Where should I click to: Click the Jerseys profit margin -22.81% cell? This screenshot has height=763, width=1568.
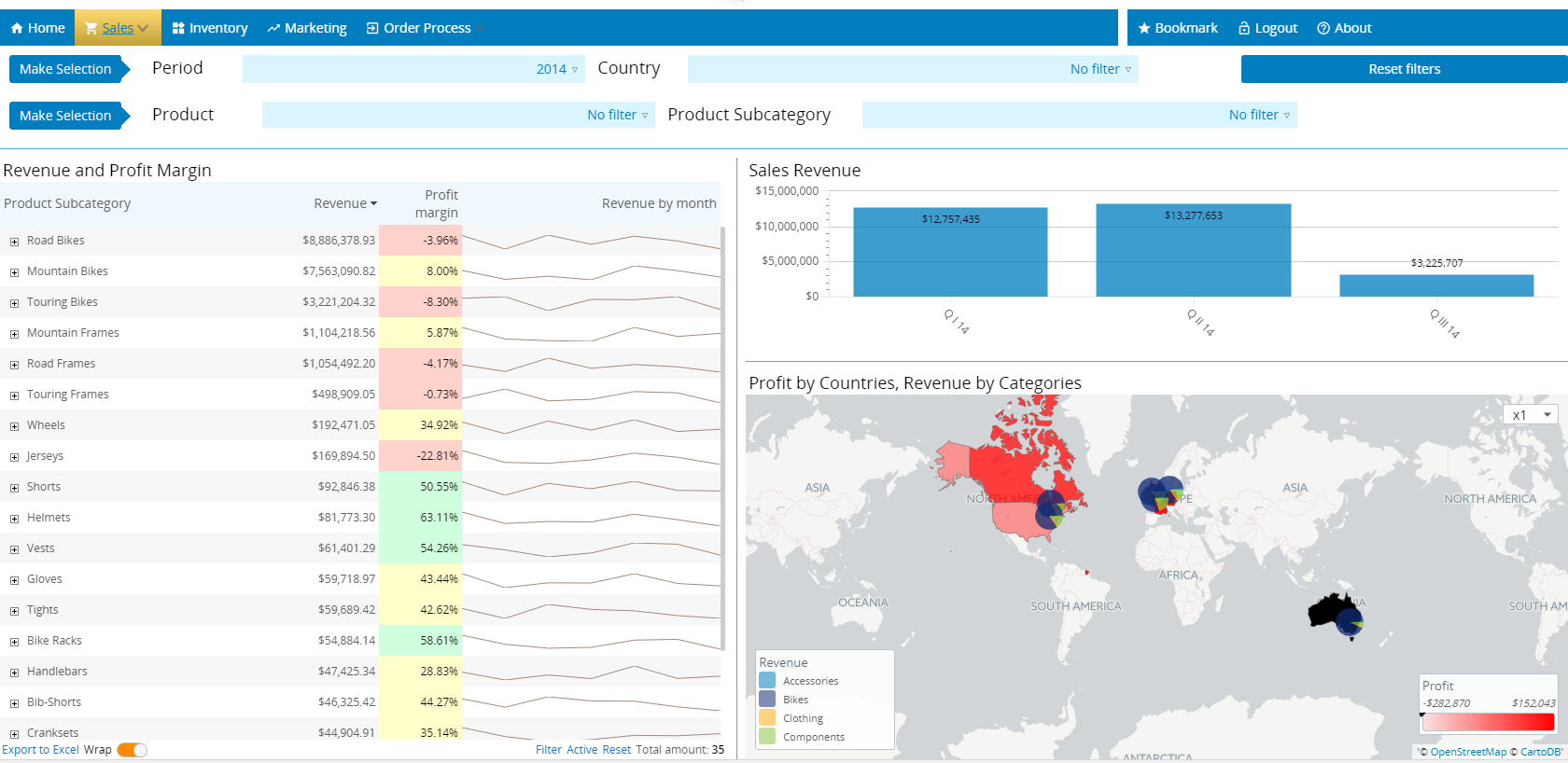(420, 456)
